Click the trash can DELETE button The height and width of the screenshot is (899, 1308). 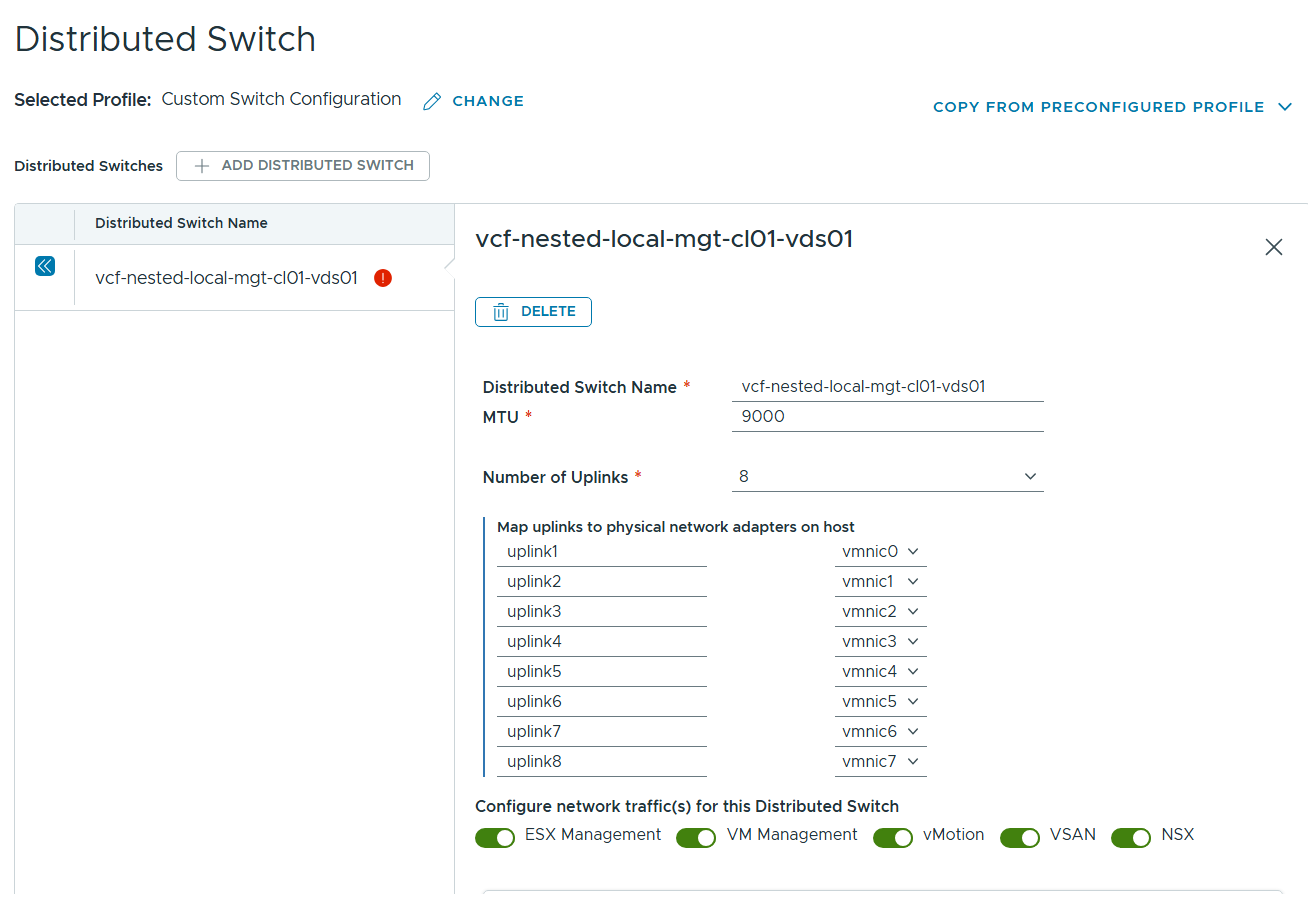pyautogui.click(x=533, y=312)
